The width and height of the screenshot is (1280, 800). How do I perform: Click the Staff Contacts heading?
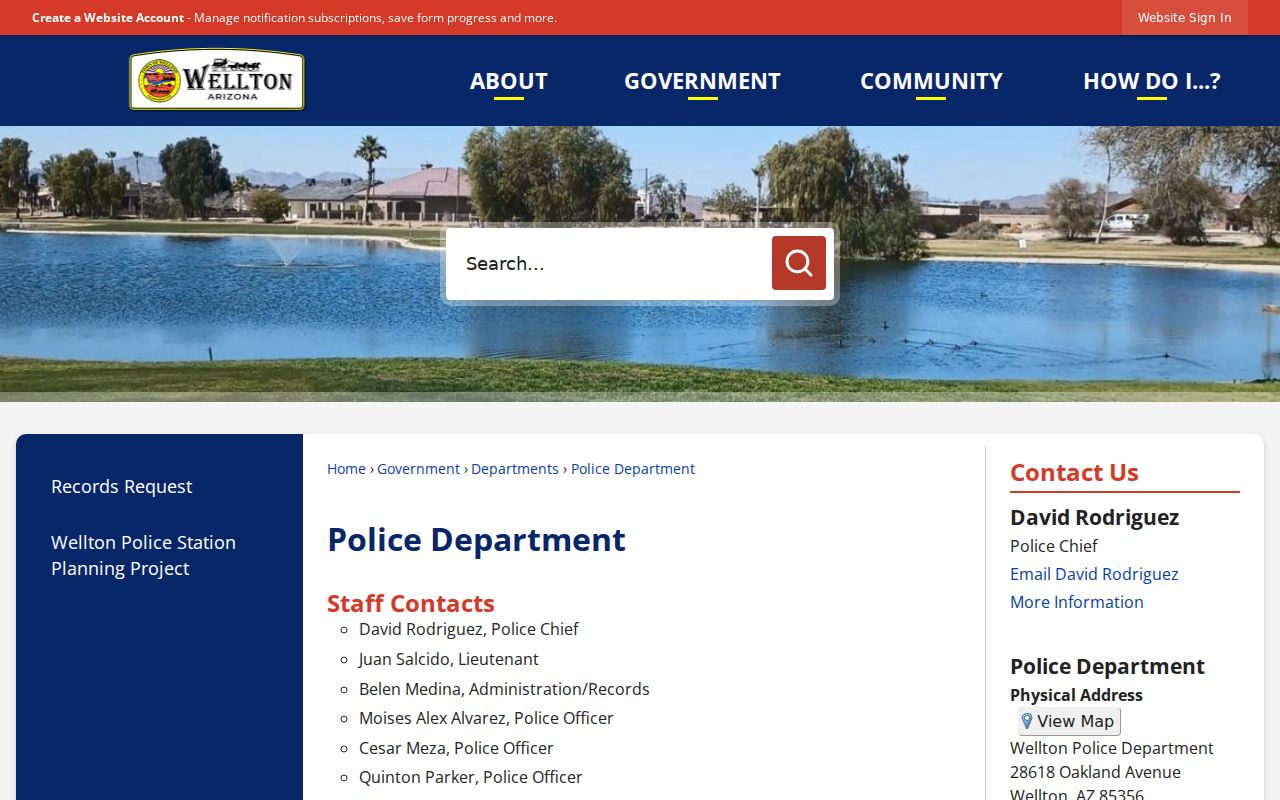[x=411, y=603]
